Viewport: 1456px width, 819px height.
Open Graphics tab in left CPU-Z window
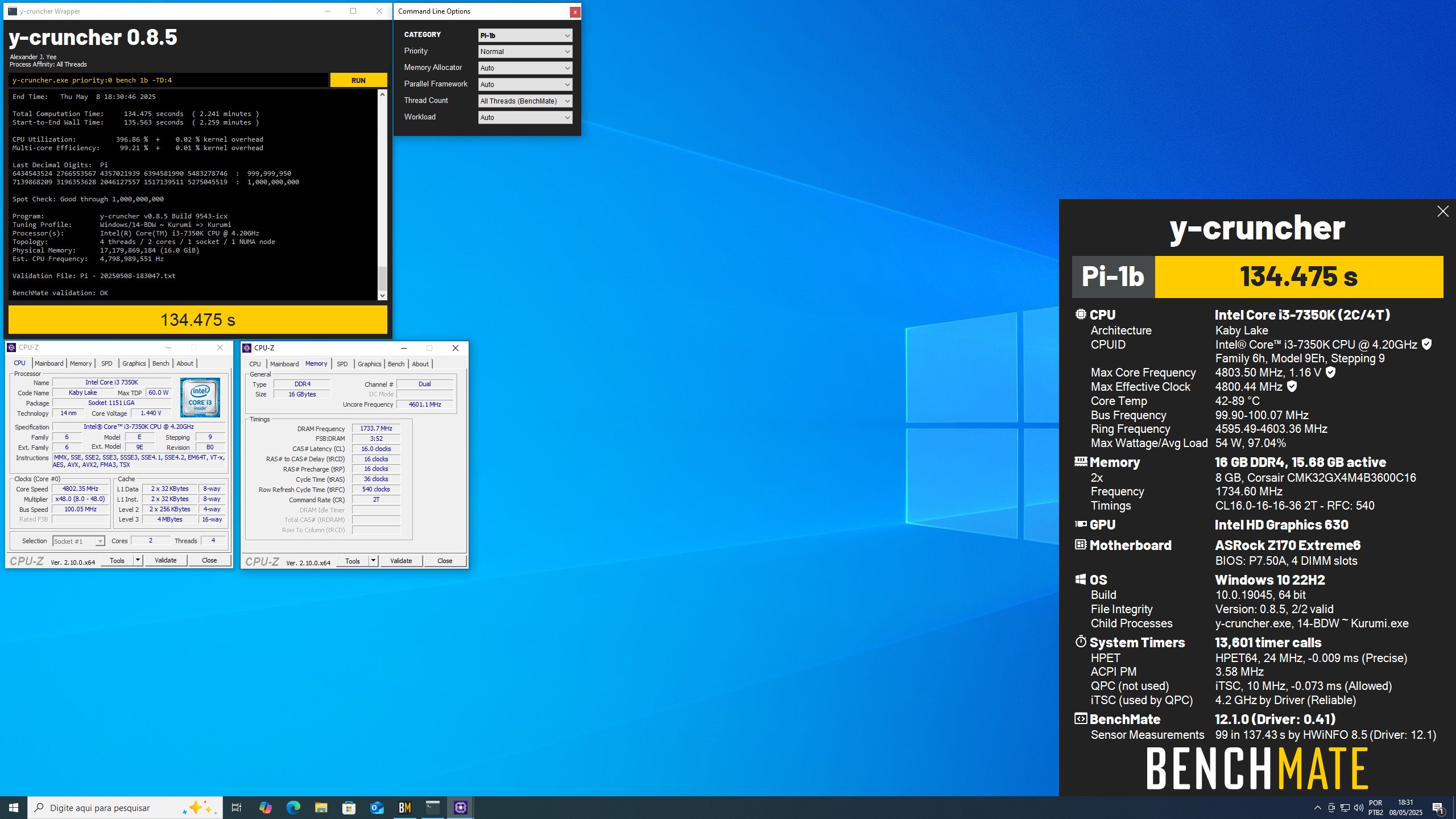click(134, 363)
